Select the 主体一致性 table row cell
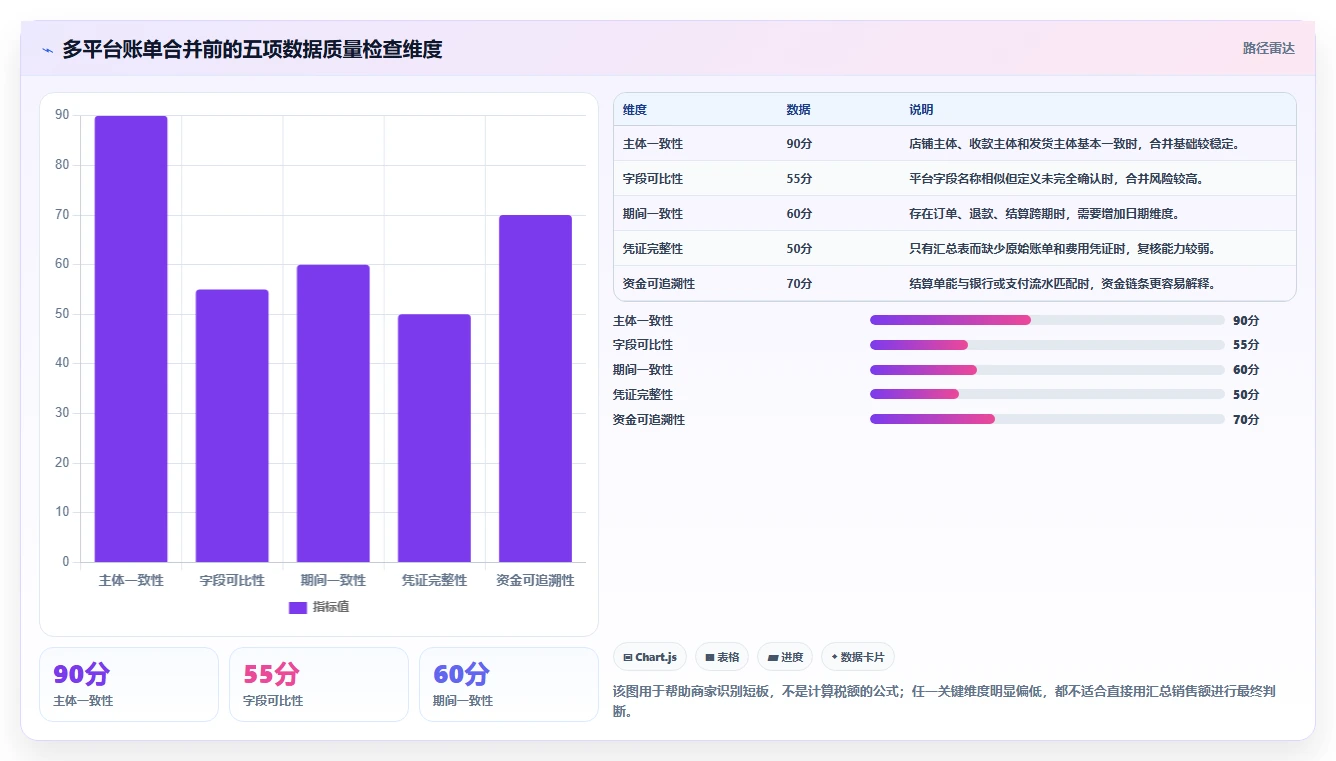The image size is (1336, 761). pyautogui.click(x=653, y=144)
